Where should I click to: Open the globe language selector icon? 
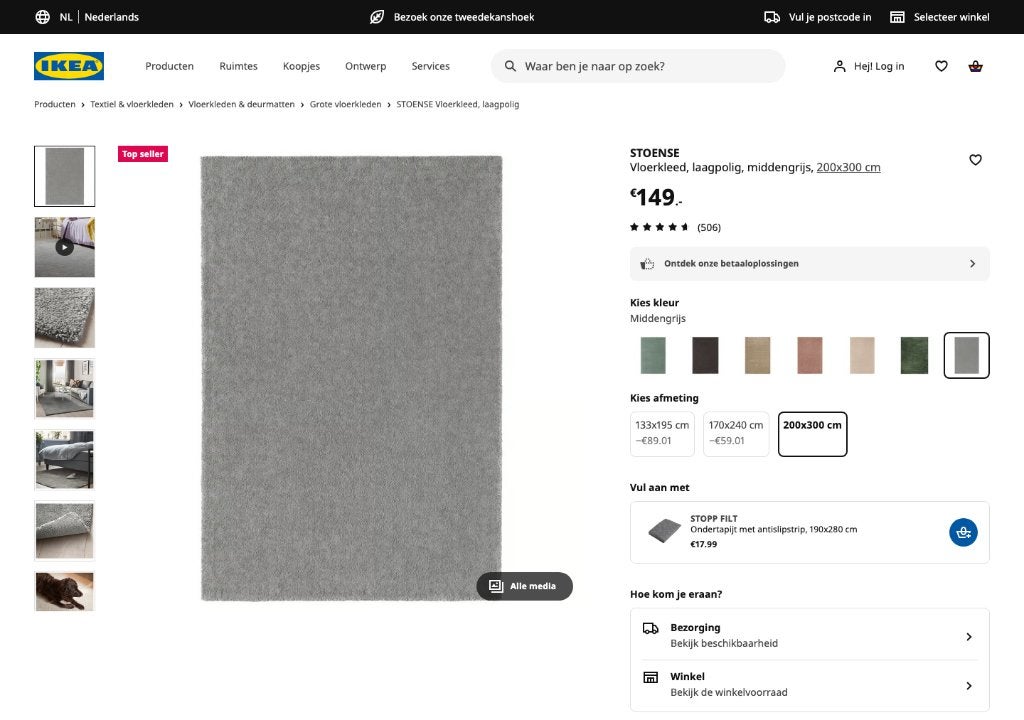(42, 17)
